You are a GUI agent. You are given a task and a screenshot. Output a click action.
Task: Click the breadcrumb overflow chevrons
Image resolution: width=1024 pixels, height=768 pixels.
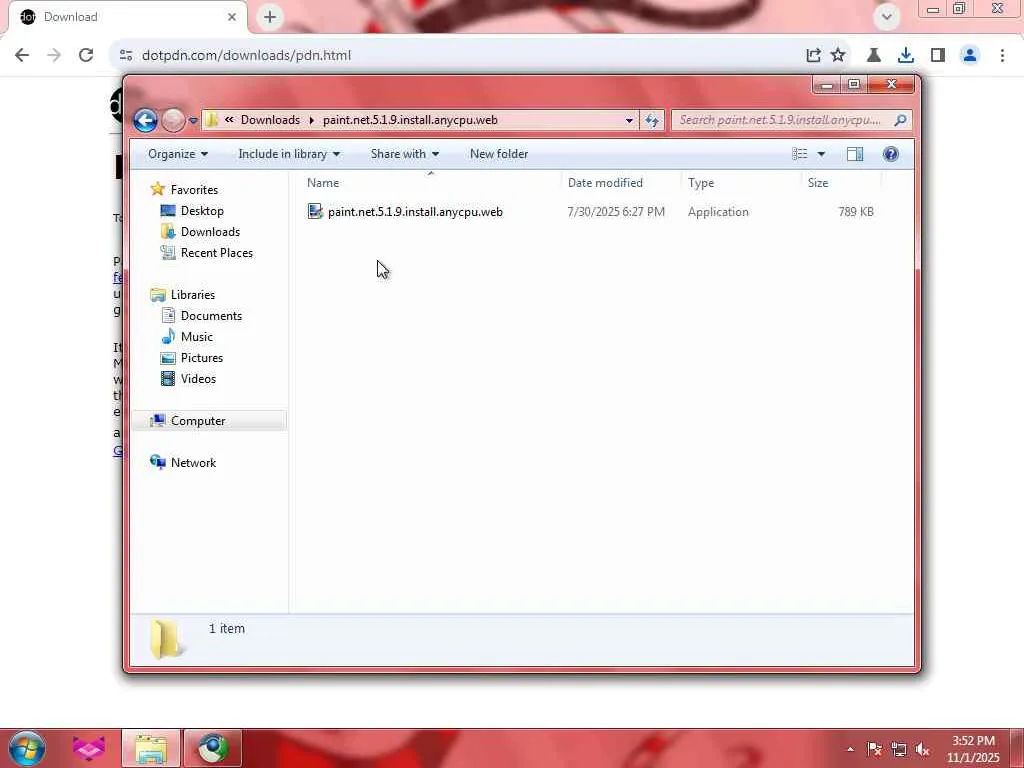(229, 120)
